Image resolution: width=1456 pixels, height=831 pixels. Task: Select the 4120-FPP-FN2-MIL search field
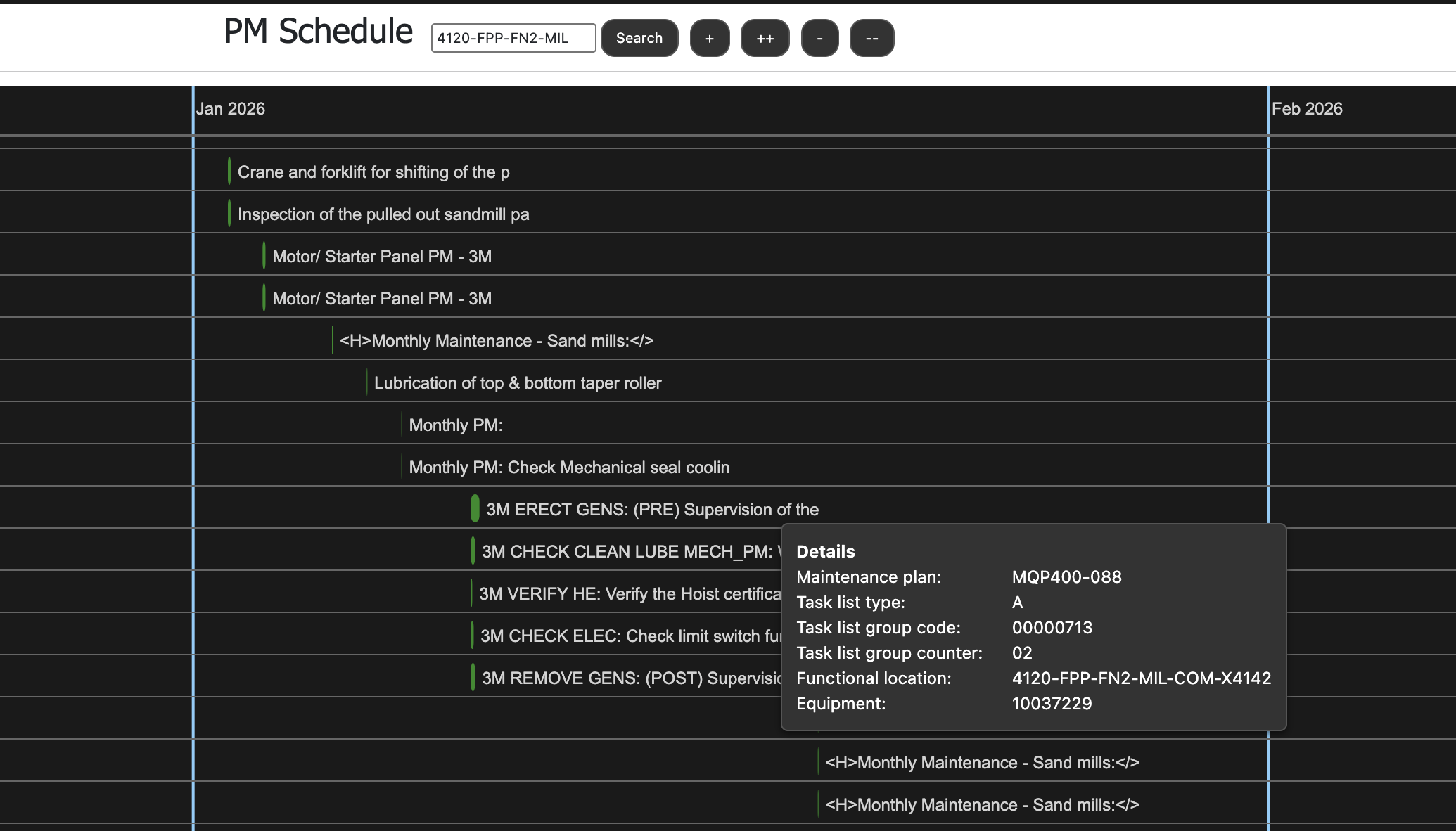[x=513, y=37]
